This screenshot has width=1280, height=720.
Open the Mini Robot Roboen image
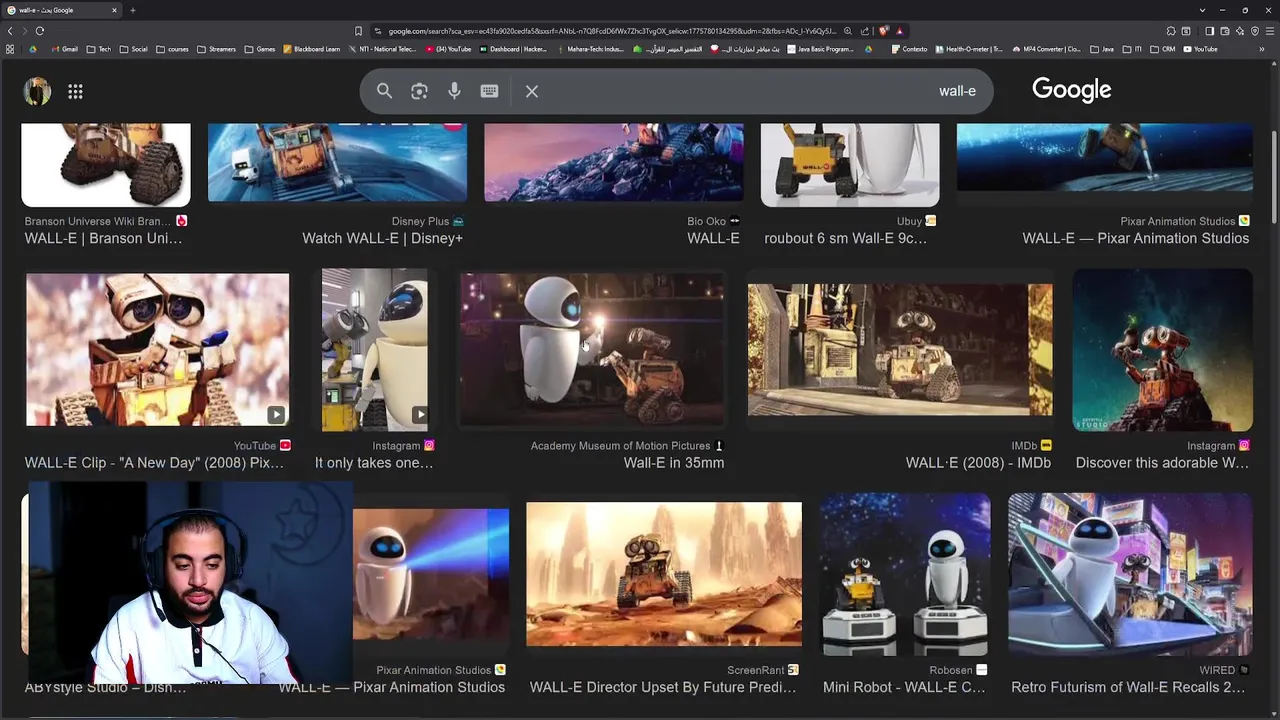(905, 573)
